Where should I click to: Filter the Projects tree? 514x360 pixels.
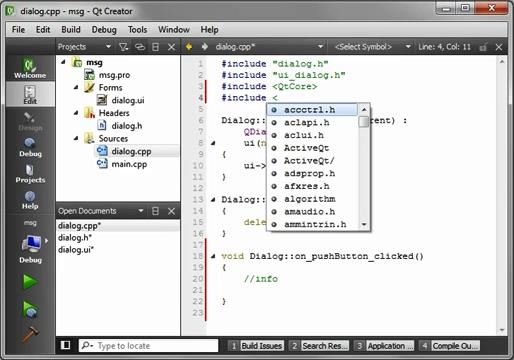point(124,47)
